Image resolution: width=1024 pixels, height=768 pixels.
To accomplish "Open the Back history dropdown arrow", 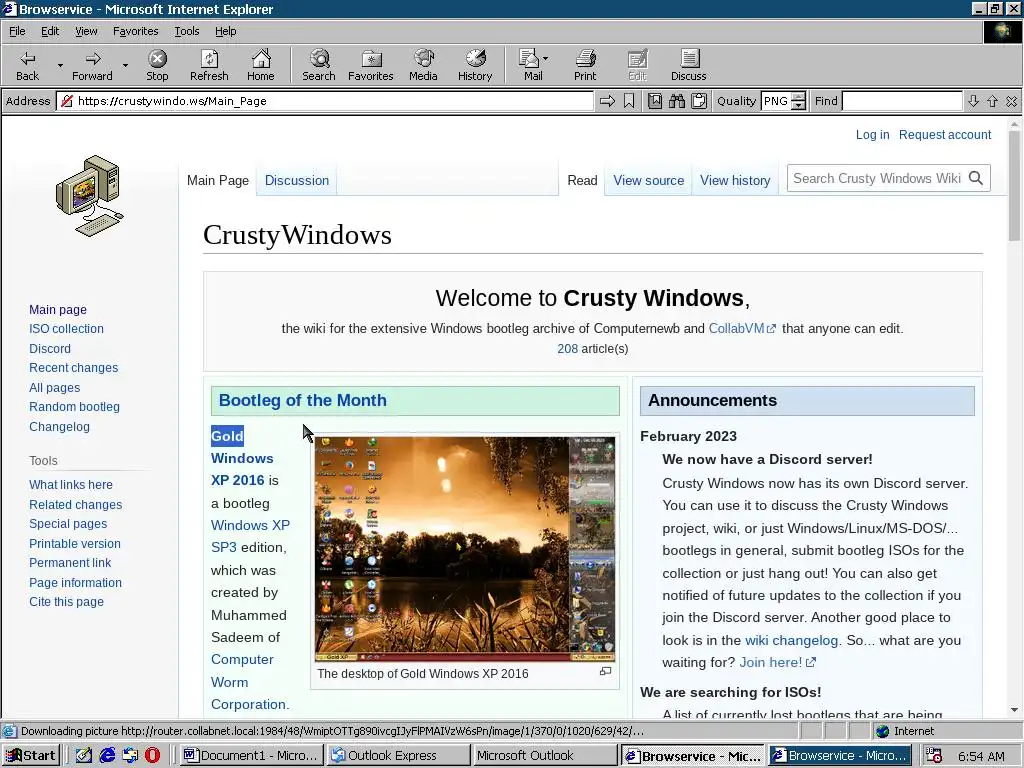I will pyautogui.click(x=60, y=65).
